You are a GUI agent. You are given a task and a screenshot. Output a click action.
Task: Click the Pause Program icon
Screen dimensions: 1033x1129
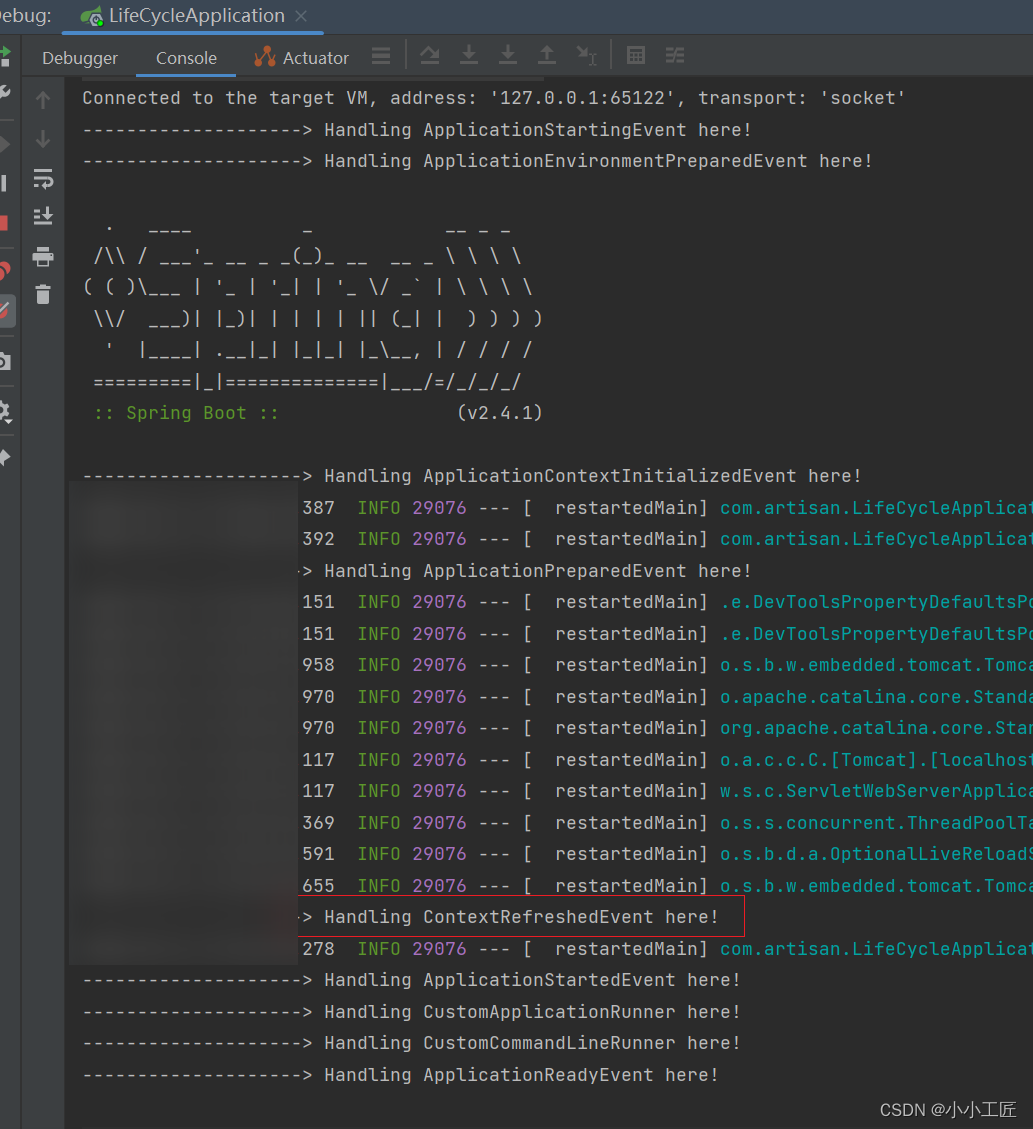(4, 183)
